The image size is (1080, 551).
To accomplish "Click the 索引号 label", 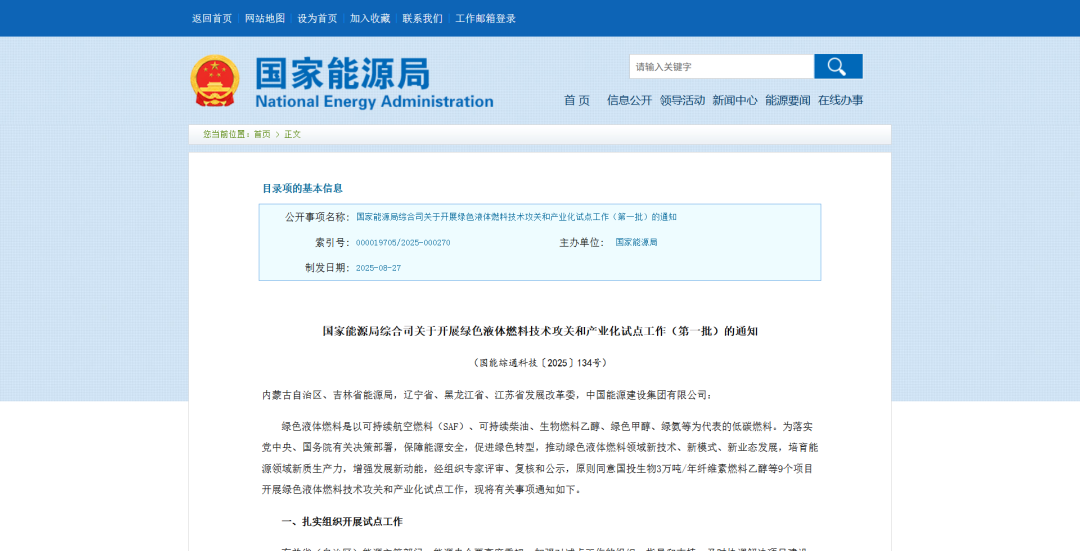I will pos(333,242).
